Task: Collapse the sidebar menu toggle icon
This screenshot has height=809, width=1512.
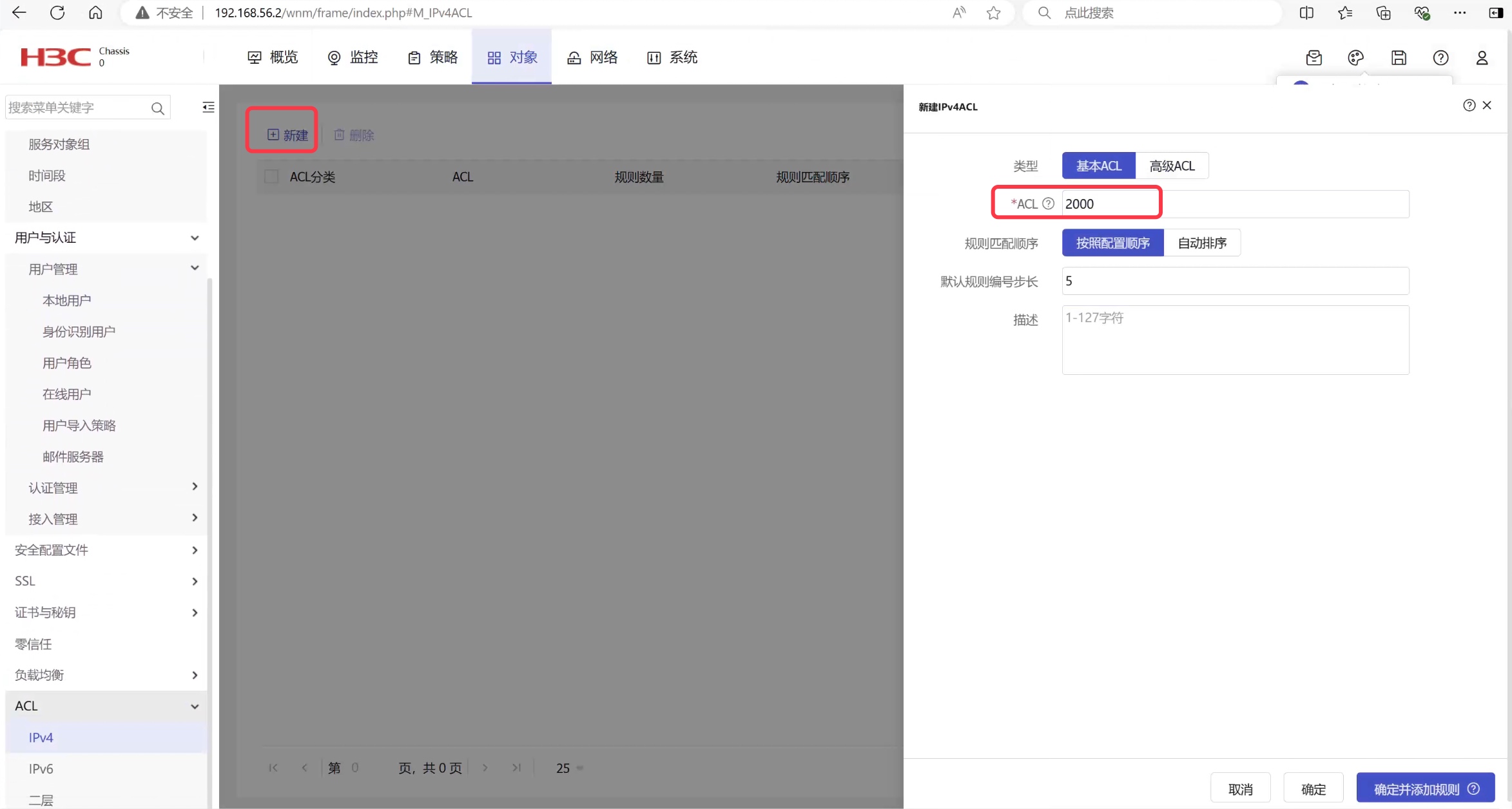Action: (x=208, y=107)
